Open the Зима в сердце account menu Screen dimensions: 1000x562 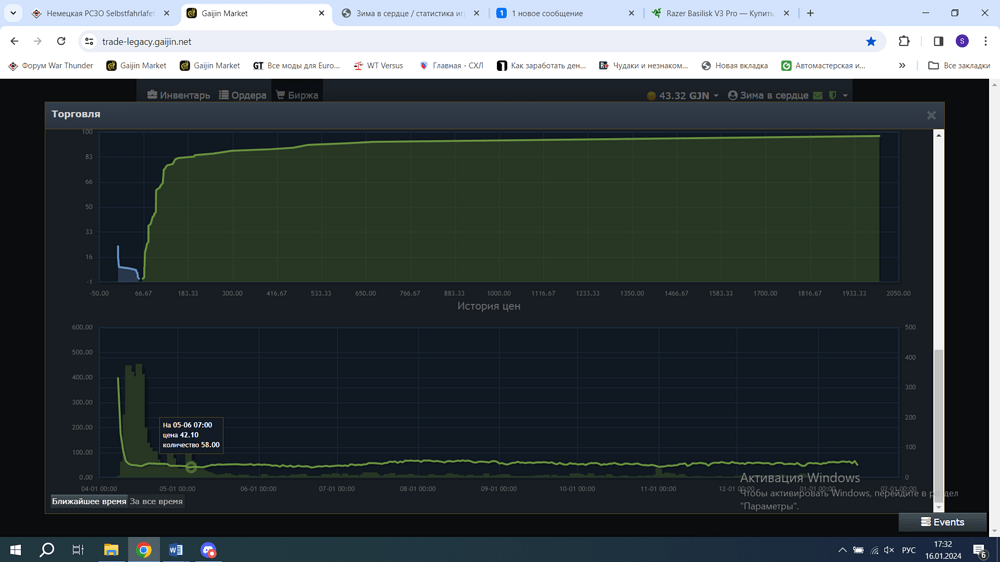click(x=768, y=95)
